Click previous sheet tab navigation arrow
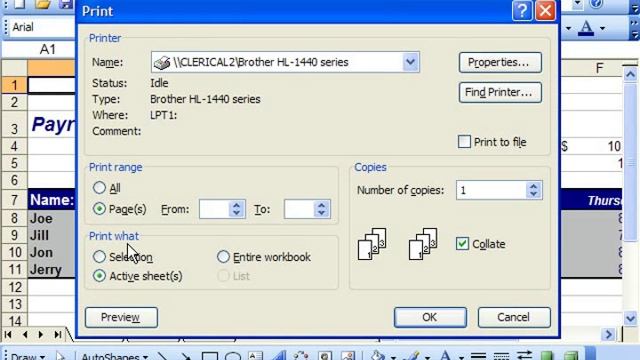Screen dimensions: 640x360 tap(25, 335)
